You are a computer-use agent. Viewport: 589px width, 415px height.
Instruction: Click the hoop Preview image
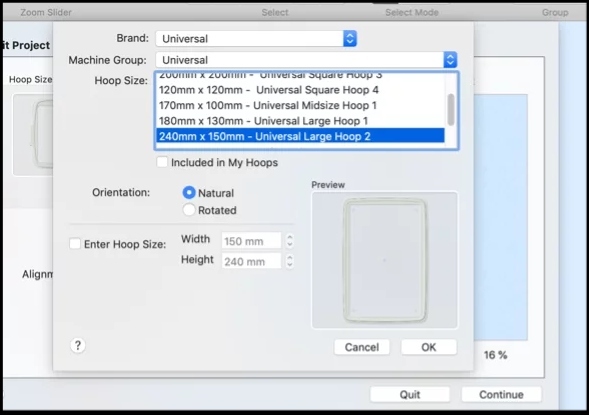[385, 260]
